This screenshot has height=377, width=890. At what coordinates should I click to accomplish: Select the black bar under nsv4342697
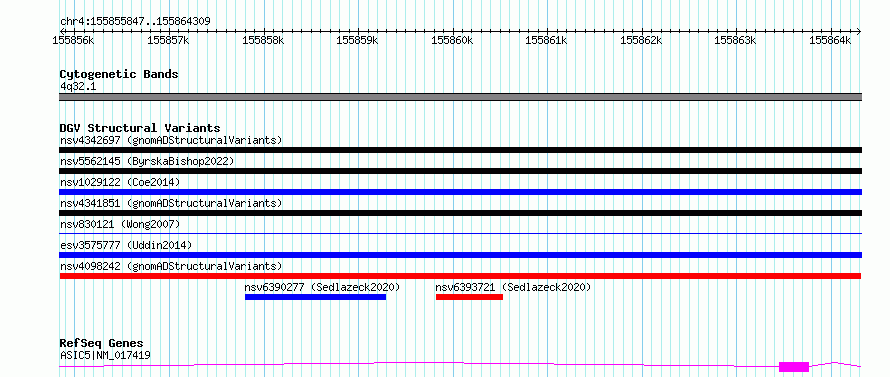tap(460, 150)
